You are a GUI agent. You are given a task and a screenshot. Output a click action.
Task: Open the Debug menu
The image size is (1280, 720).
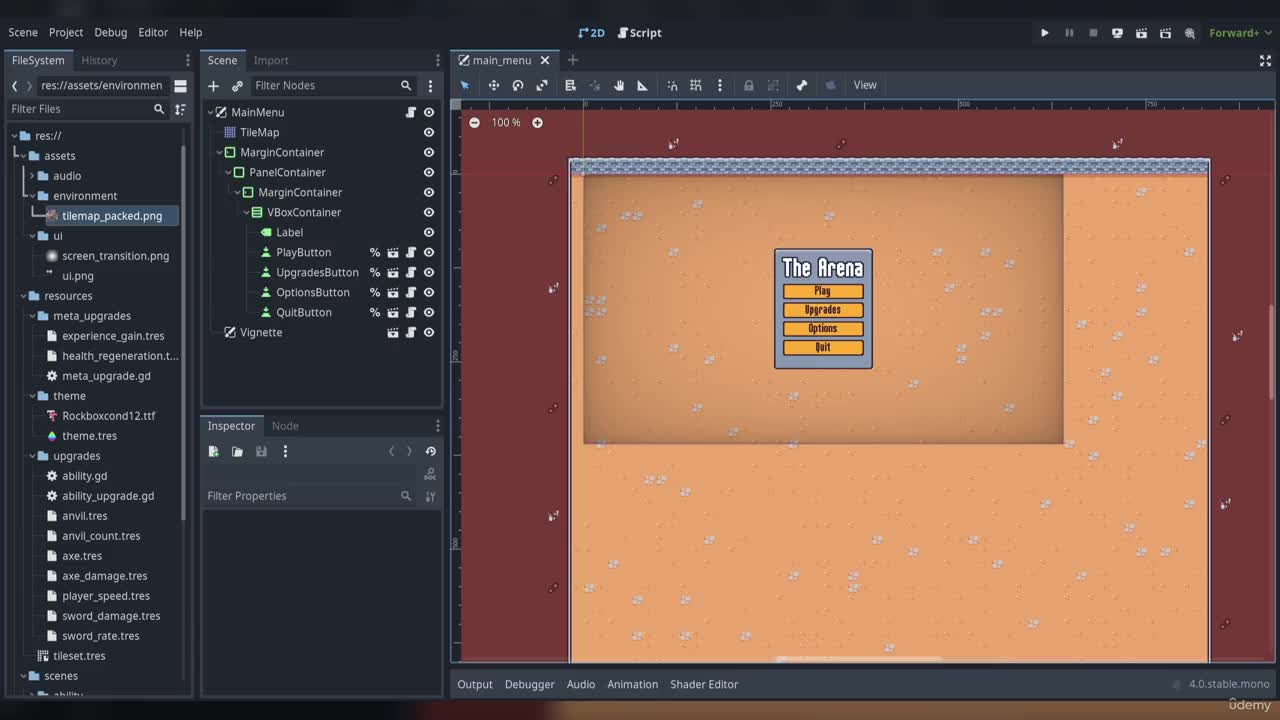(x=111, y=32)
